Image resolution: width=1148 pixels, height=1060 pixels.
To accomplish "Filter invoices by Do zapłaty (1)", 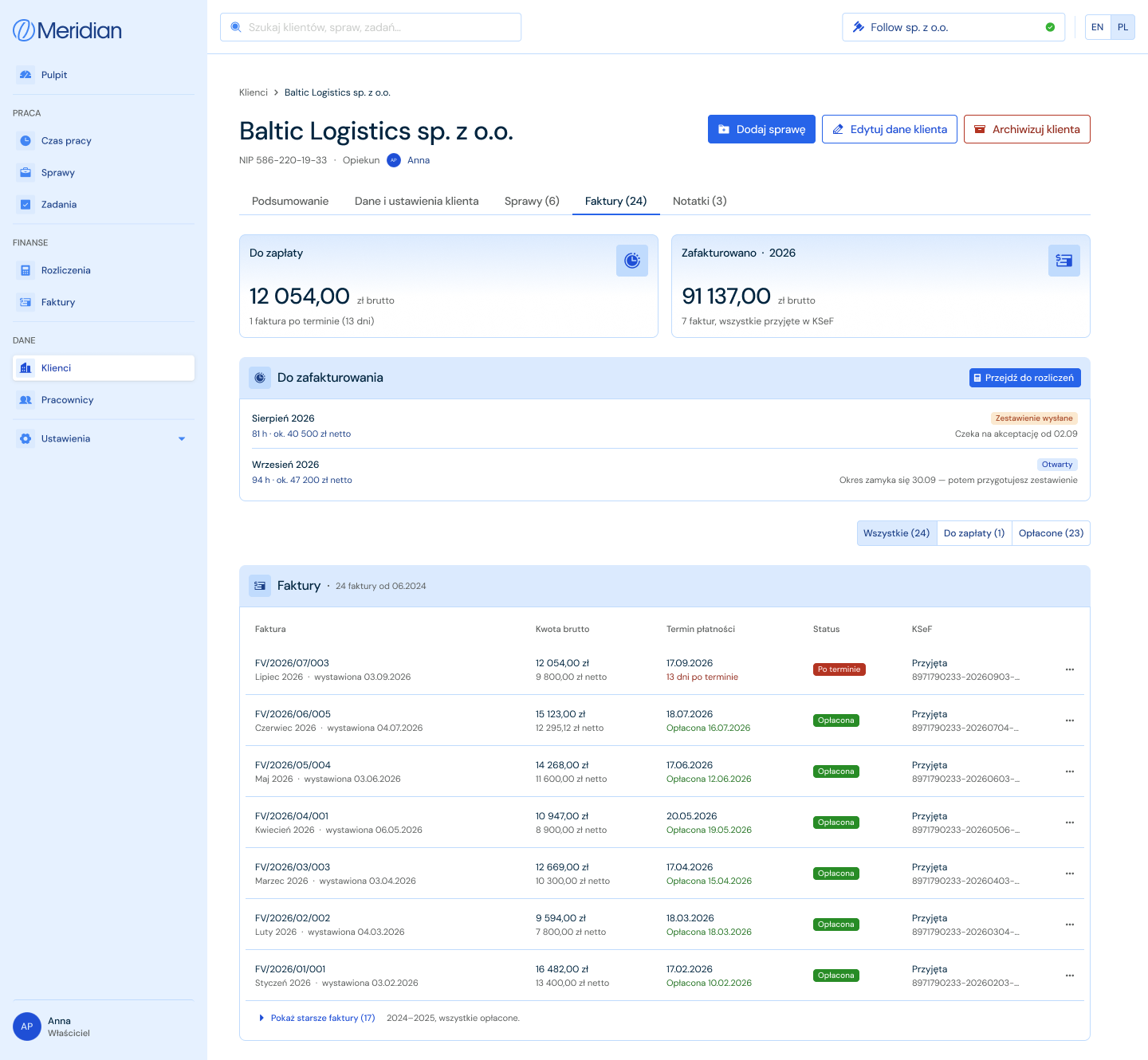I will pyautogui.click(x=974, y=533).
